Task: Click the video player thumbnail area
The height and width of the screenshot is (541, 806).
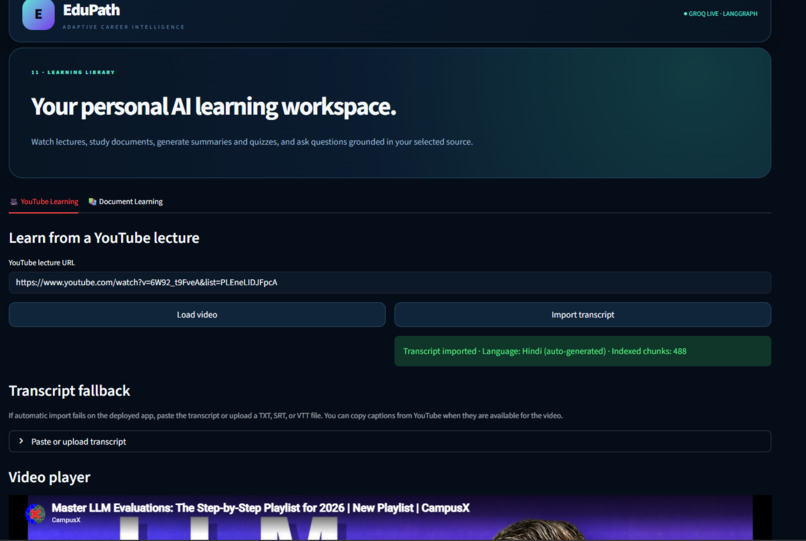Action: point(390,518)
